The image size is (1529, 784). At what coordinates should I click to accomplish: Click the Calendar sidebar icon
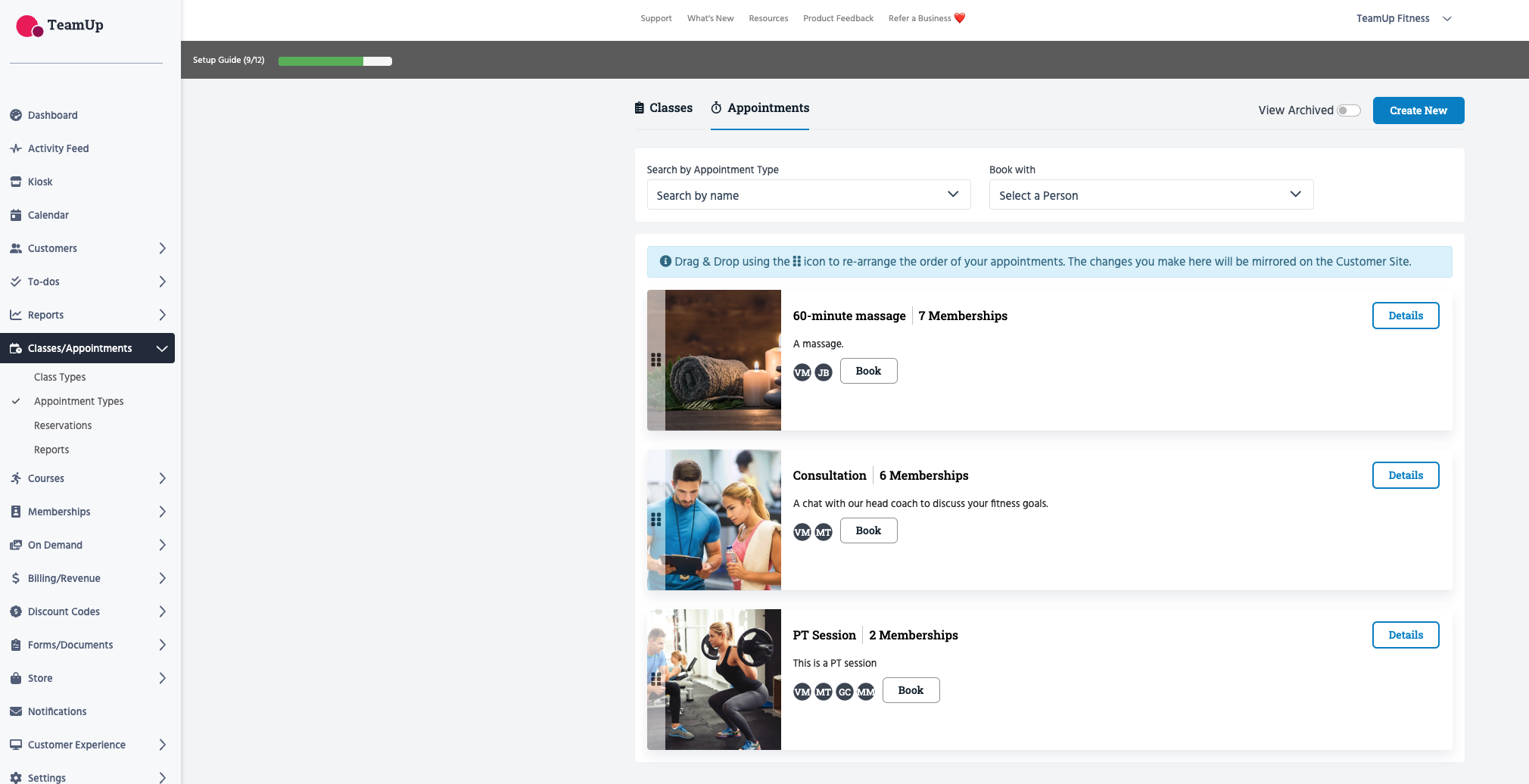tap(16, 215)
